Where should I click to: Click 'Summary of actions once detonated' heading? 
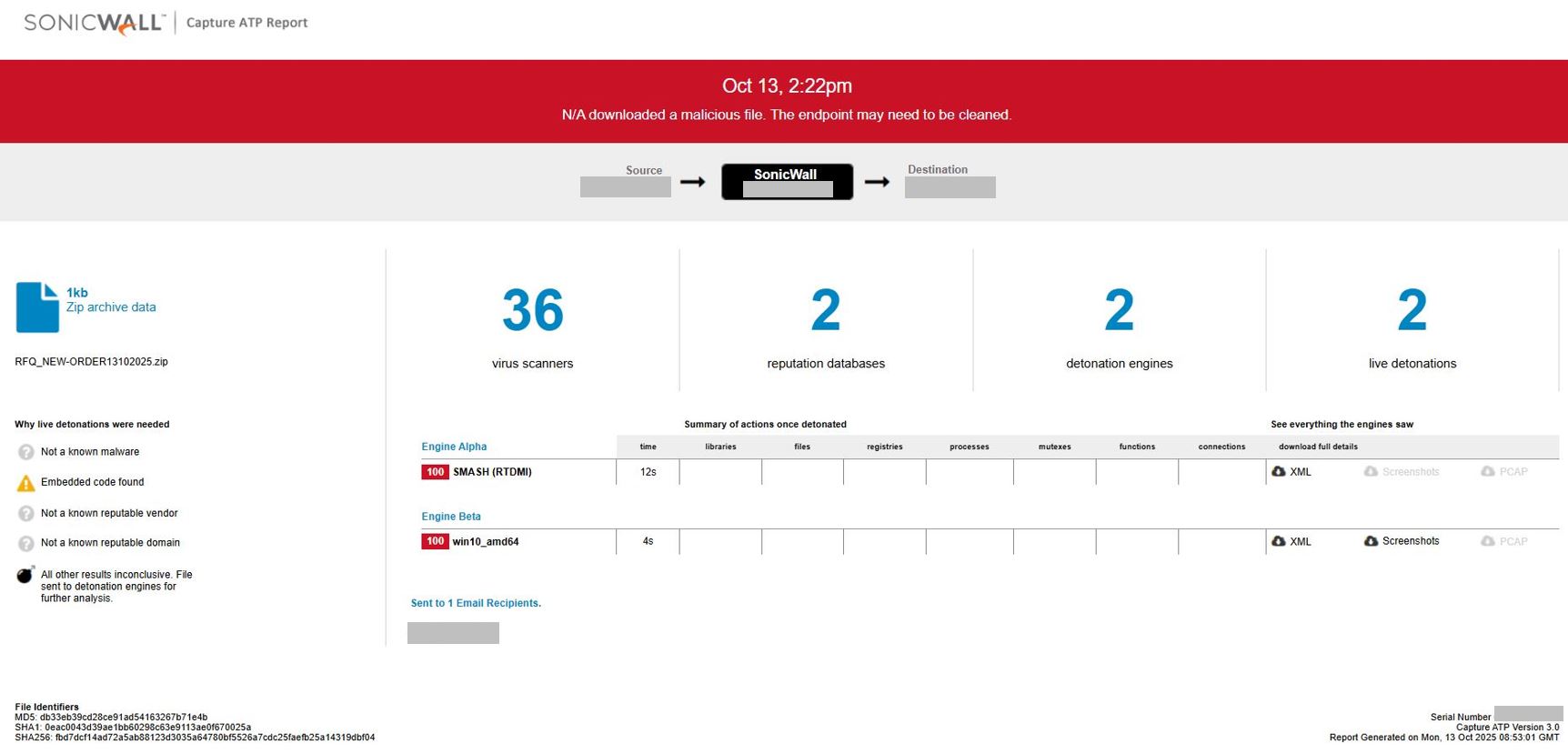coord(765,425)
